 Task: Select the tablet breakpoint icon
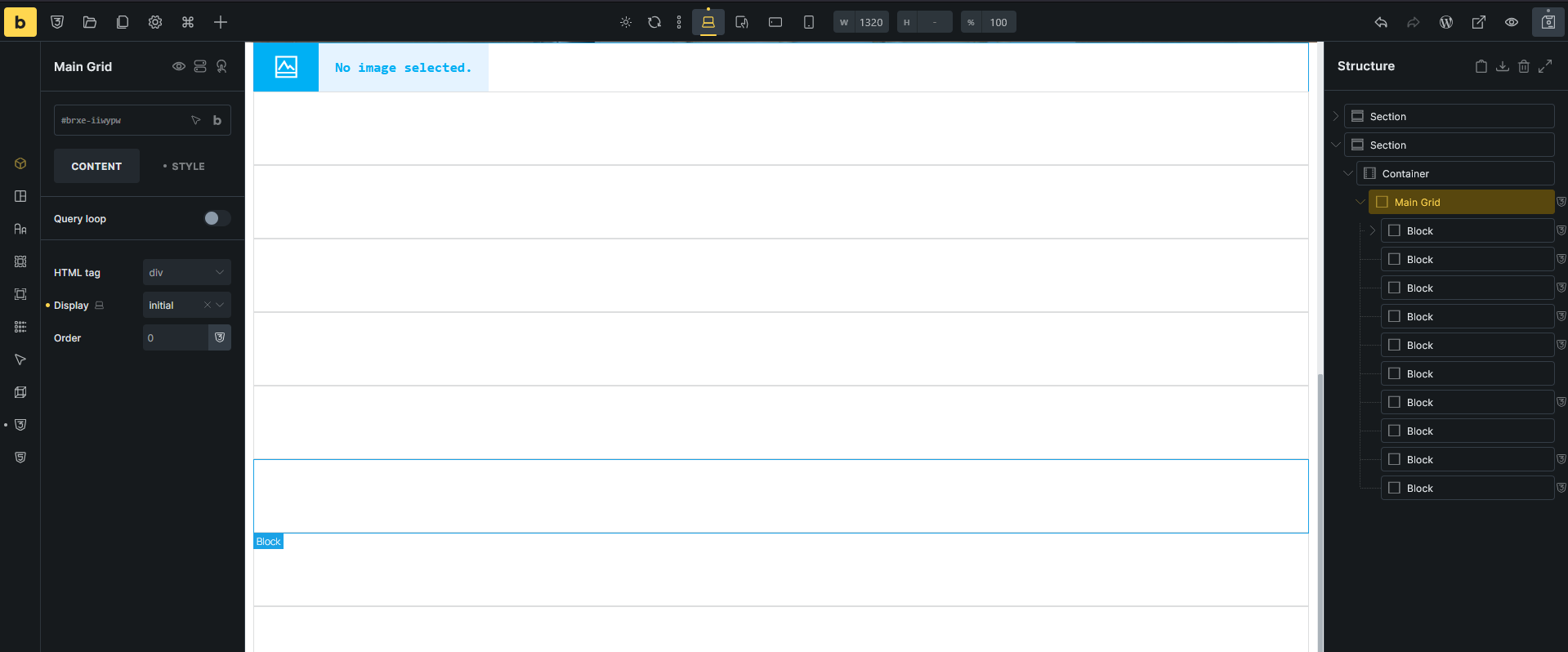tap(742, 22)
